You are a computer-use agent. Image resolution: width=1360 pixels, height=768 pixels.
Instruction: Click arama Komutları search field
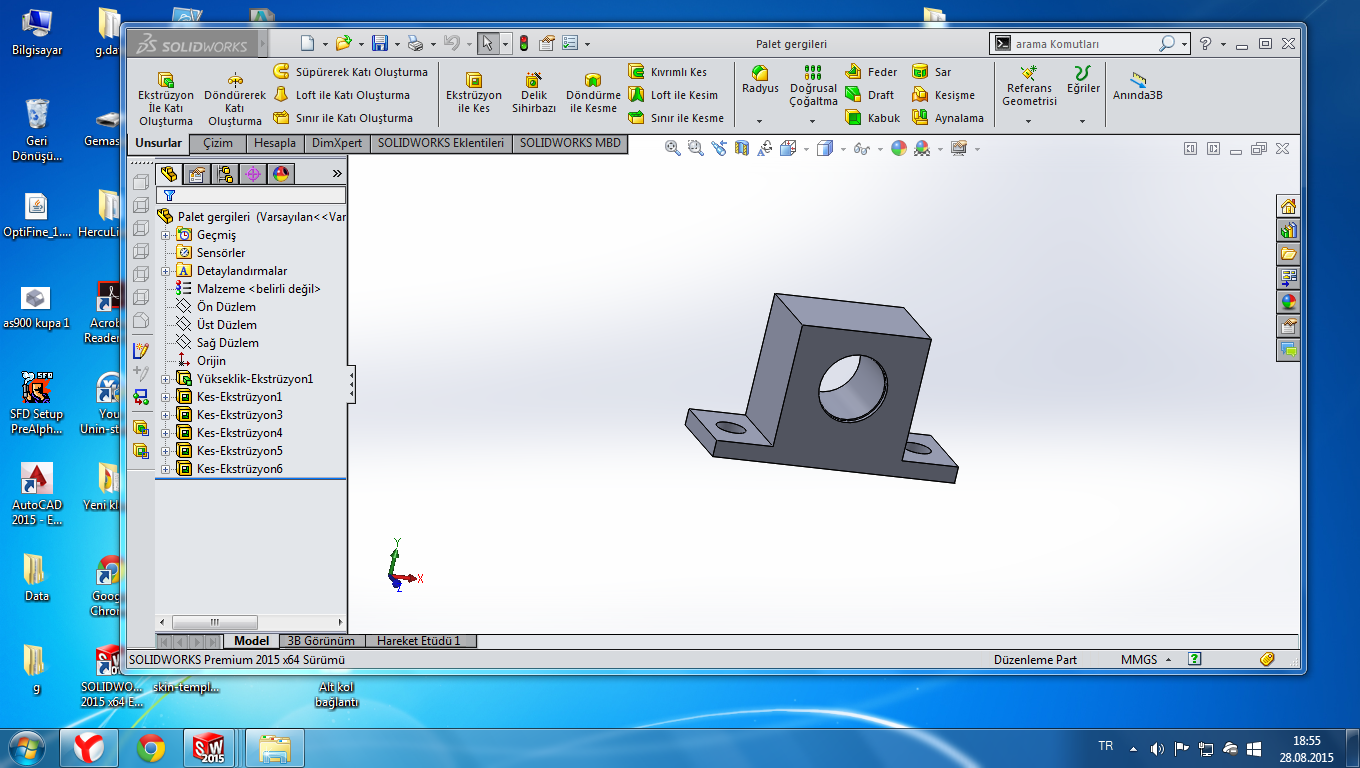coord(1084,44)
